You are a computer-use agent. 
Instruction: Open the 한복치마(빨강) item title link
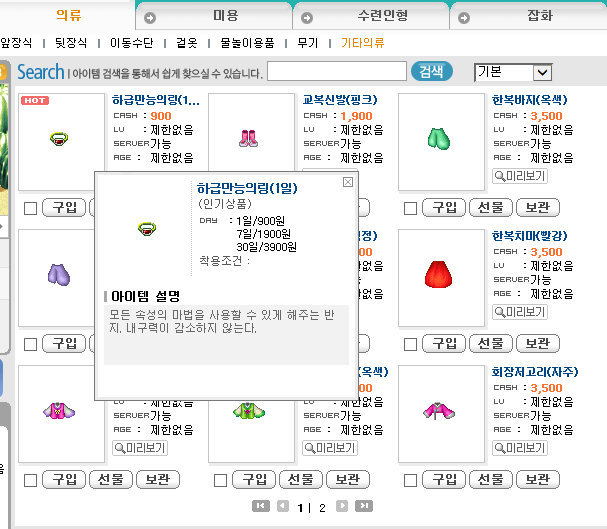529,236
